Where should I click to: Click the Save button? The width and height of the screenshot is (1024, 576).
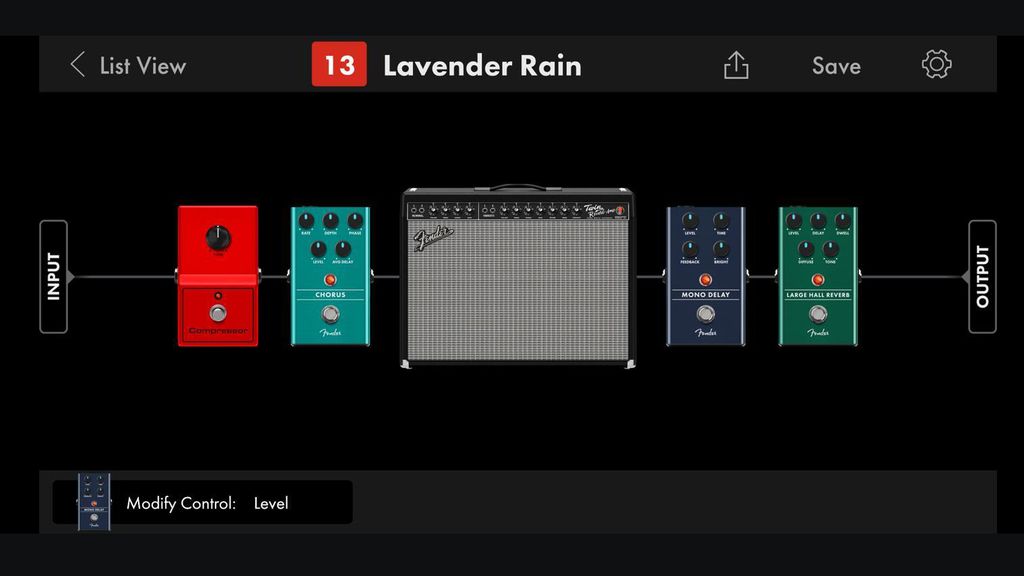836,65
